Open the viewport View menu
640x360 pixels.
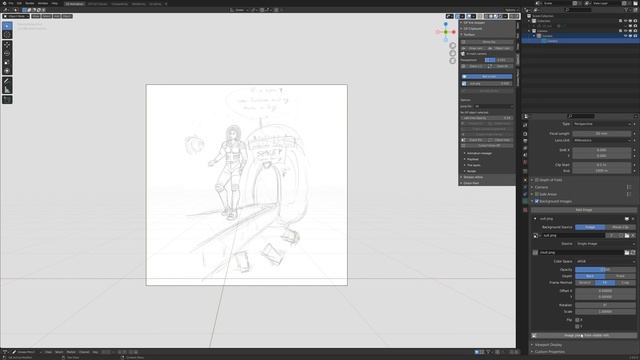[x=36, y=16]
